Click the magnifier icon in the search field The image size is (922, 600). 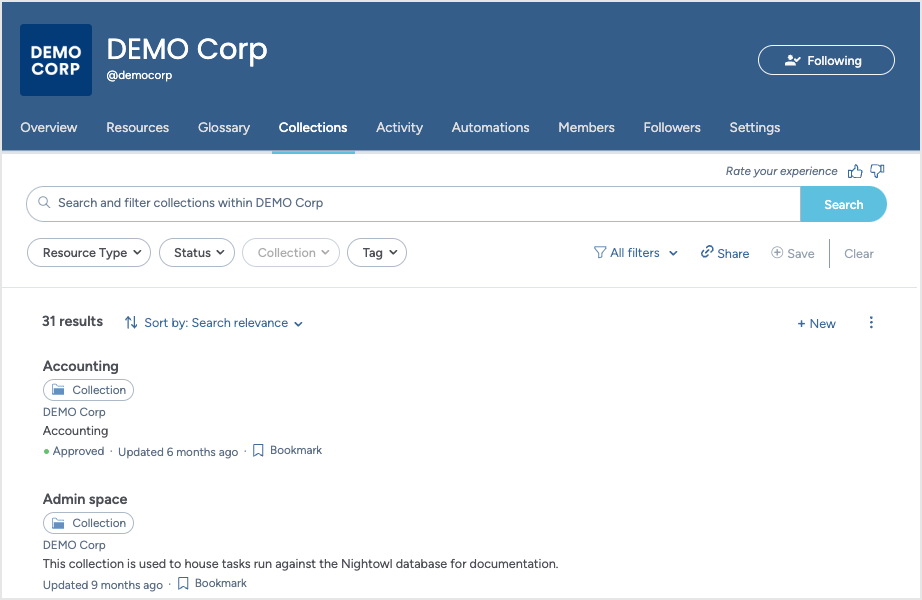[44, 202]
